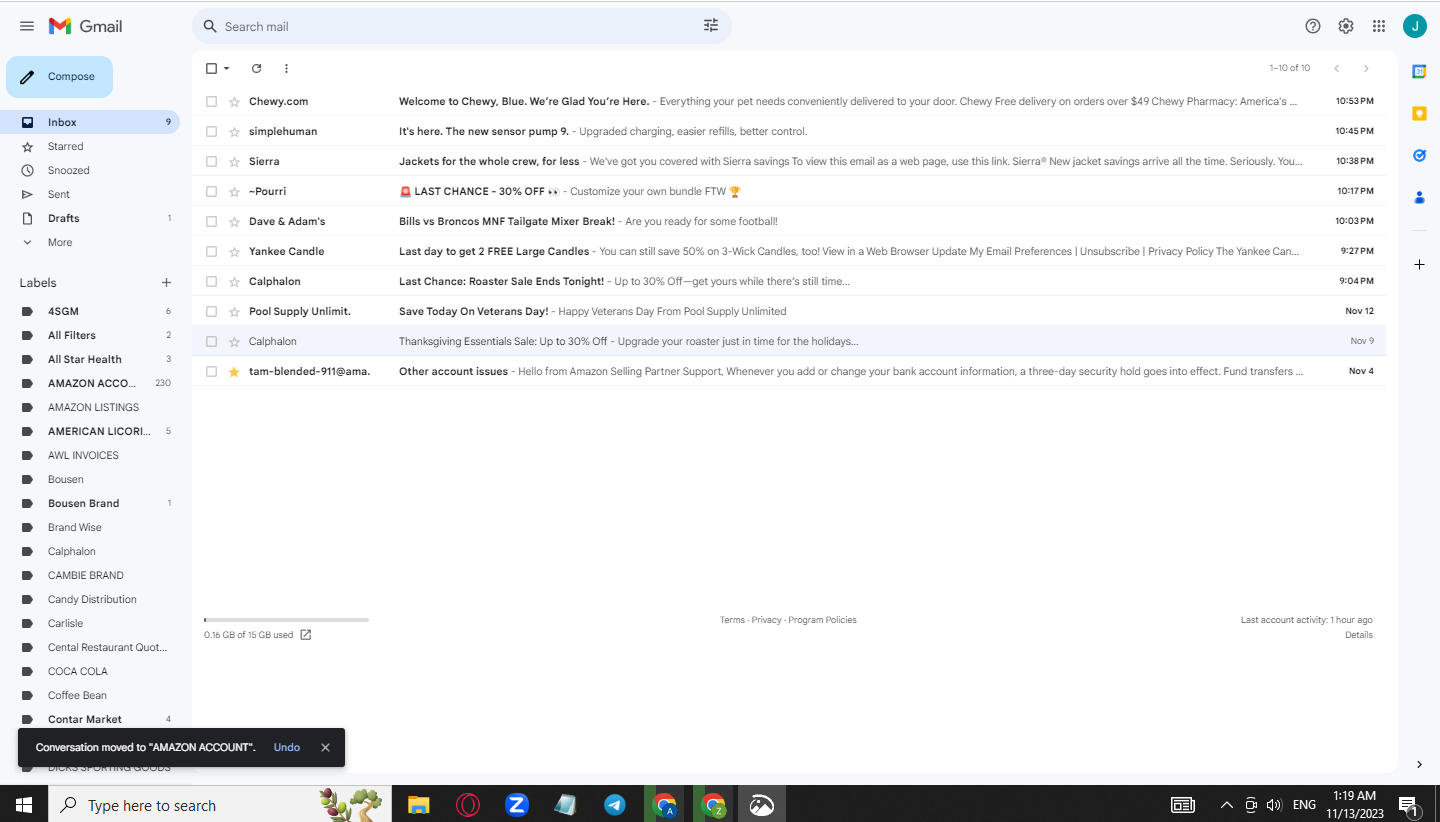Open Settings gear icon
Viewport: 1440px width, 822px height.
pos(1346,26)
